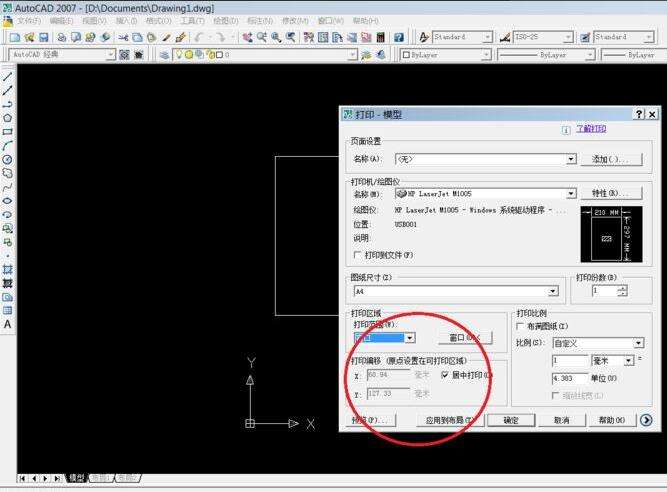This screenshot has width=667, height=492.
Task: Select the Circle drawing tool
Action: click(x=7, y=160)
